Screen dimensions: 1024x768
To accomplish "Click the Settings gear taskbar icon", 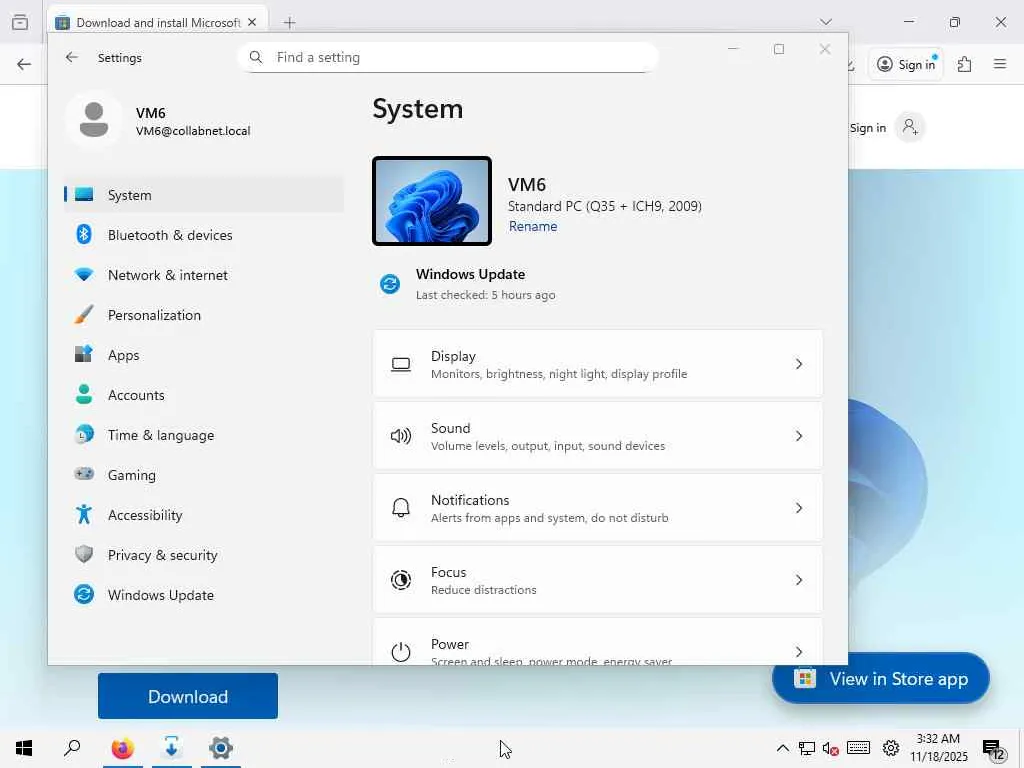I will click(x=221, y=748).
